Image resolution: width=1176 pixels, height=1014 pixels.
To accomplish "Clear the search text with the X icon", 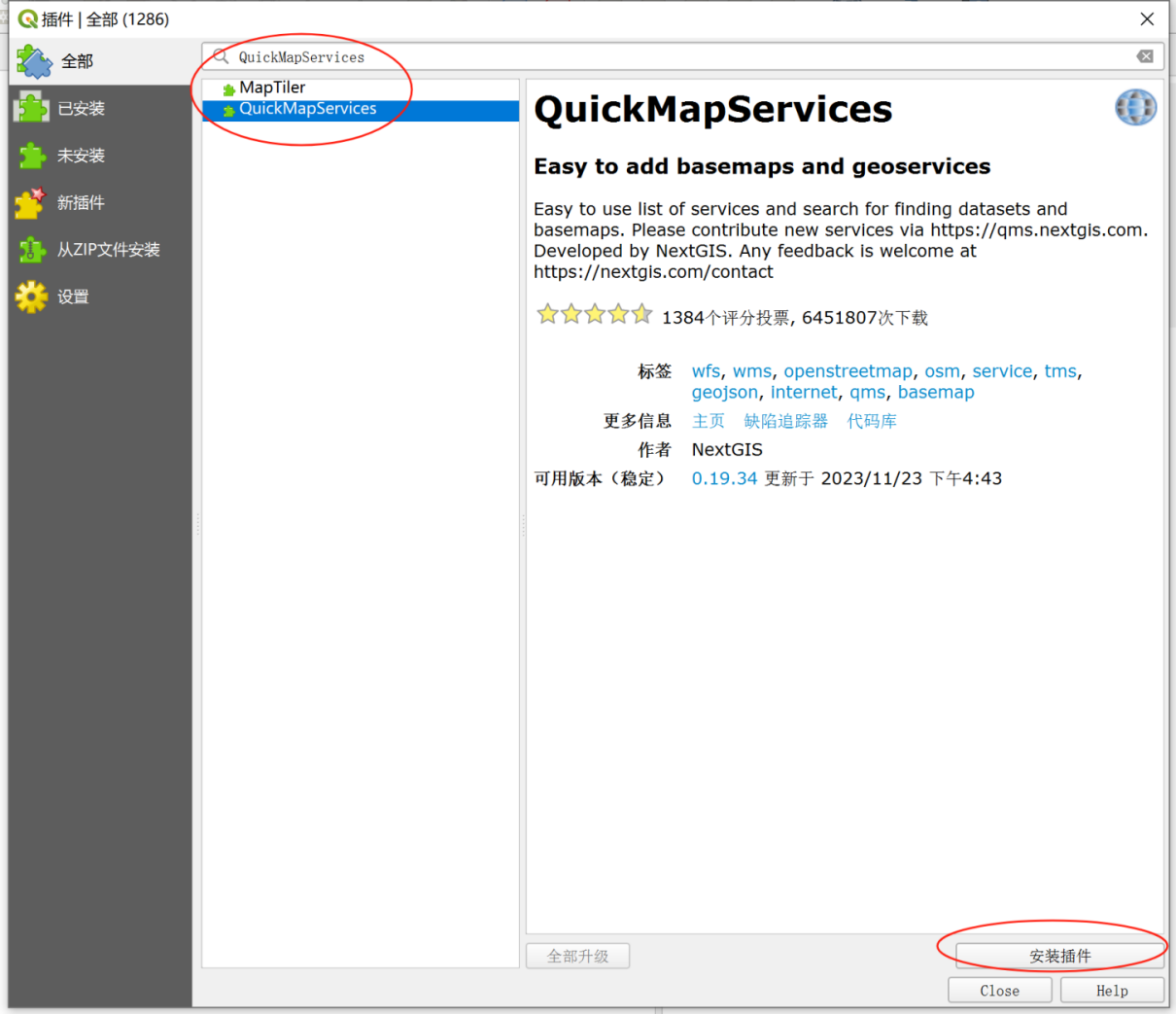I will click(1145, 56).
